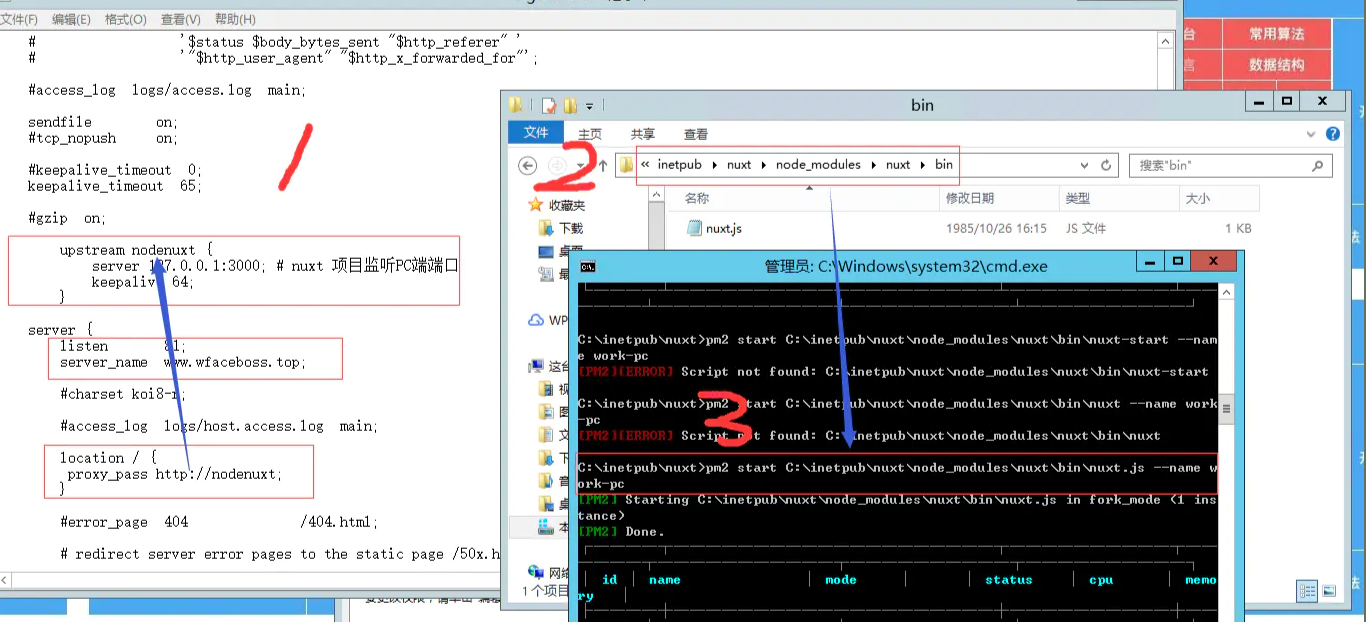Viewport: 1366px width, 622px height.
Task: Switch to the 共享 ribbon tab
Action: point(643,134)
